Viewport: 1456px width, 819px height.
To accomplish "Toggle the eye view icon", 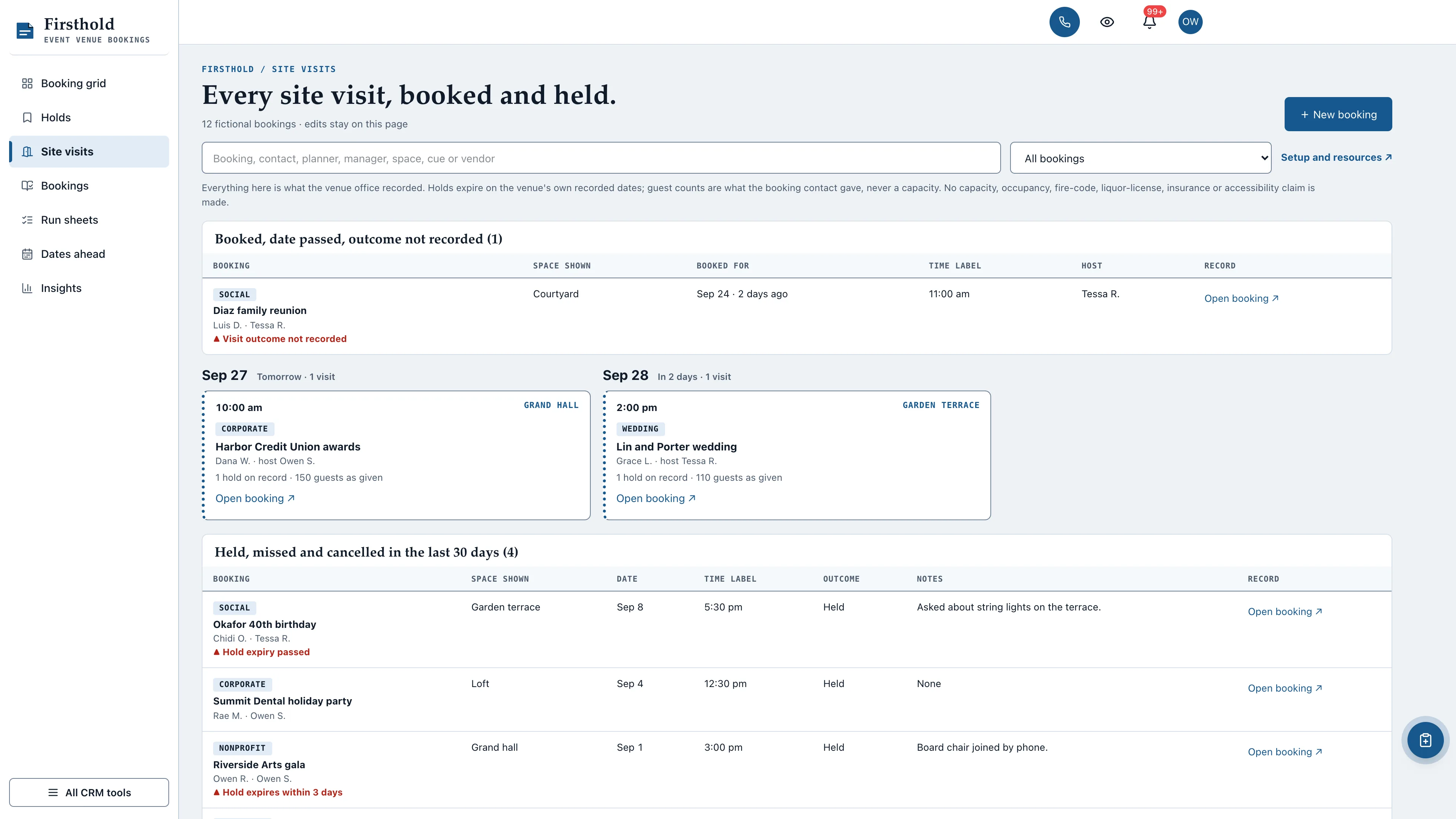I will 1107,22.
